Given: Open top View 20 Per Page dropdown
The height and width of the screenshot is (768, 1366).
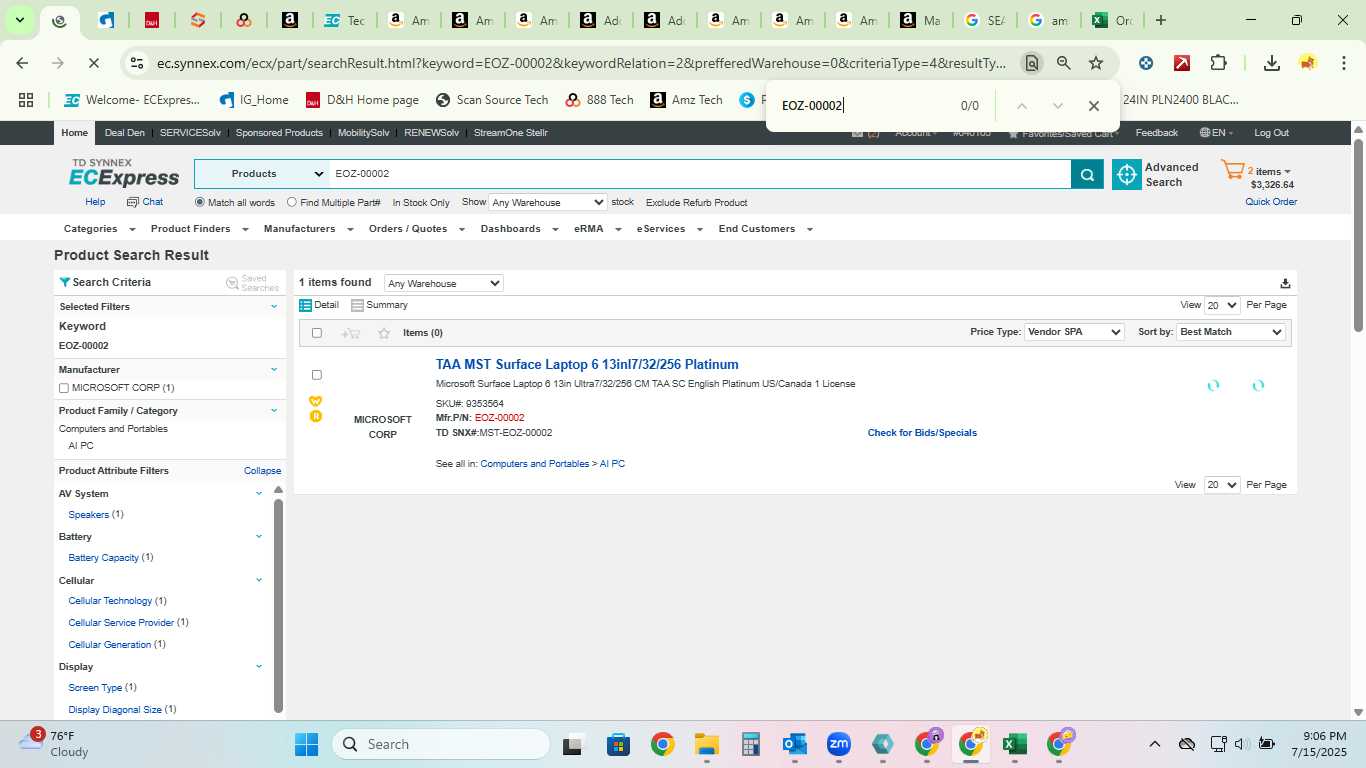Looking at the screenshot, I should [1222, 305].
